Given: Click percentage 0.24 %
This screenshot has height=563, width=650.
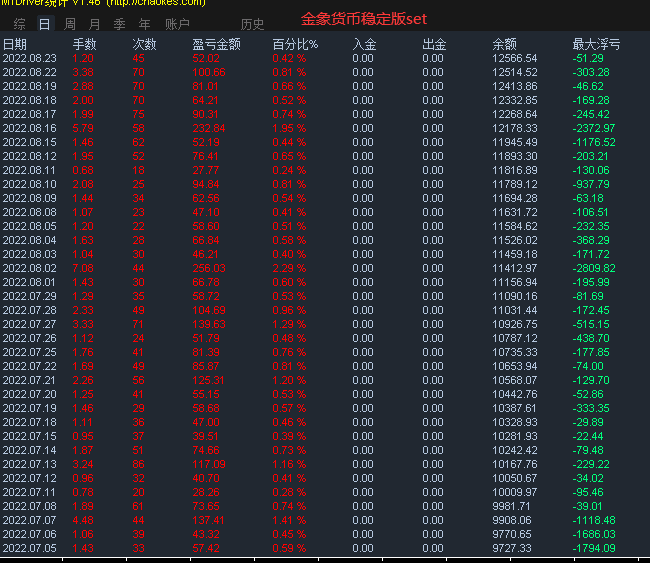Looking at the screenshot, I should tap(289, 170).
